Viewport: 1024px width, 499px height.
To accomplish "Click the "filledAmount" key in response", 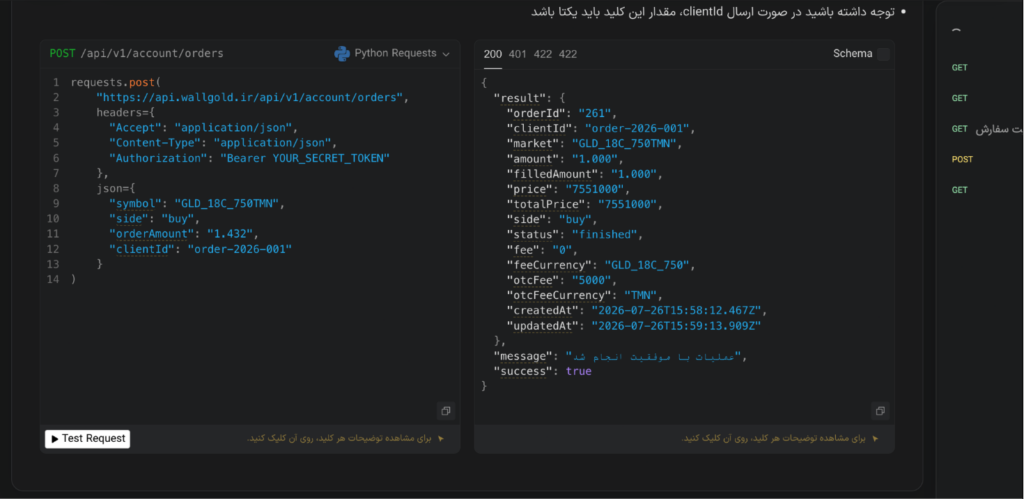I will coord(552,174).
